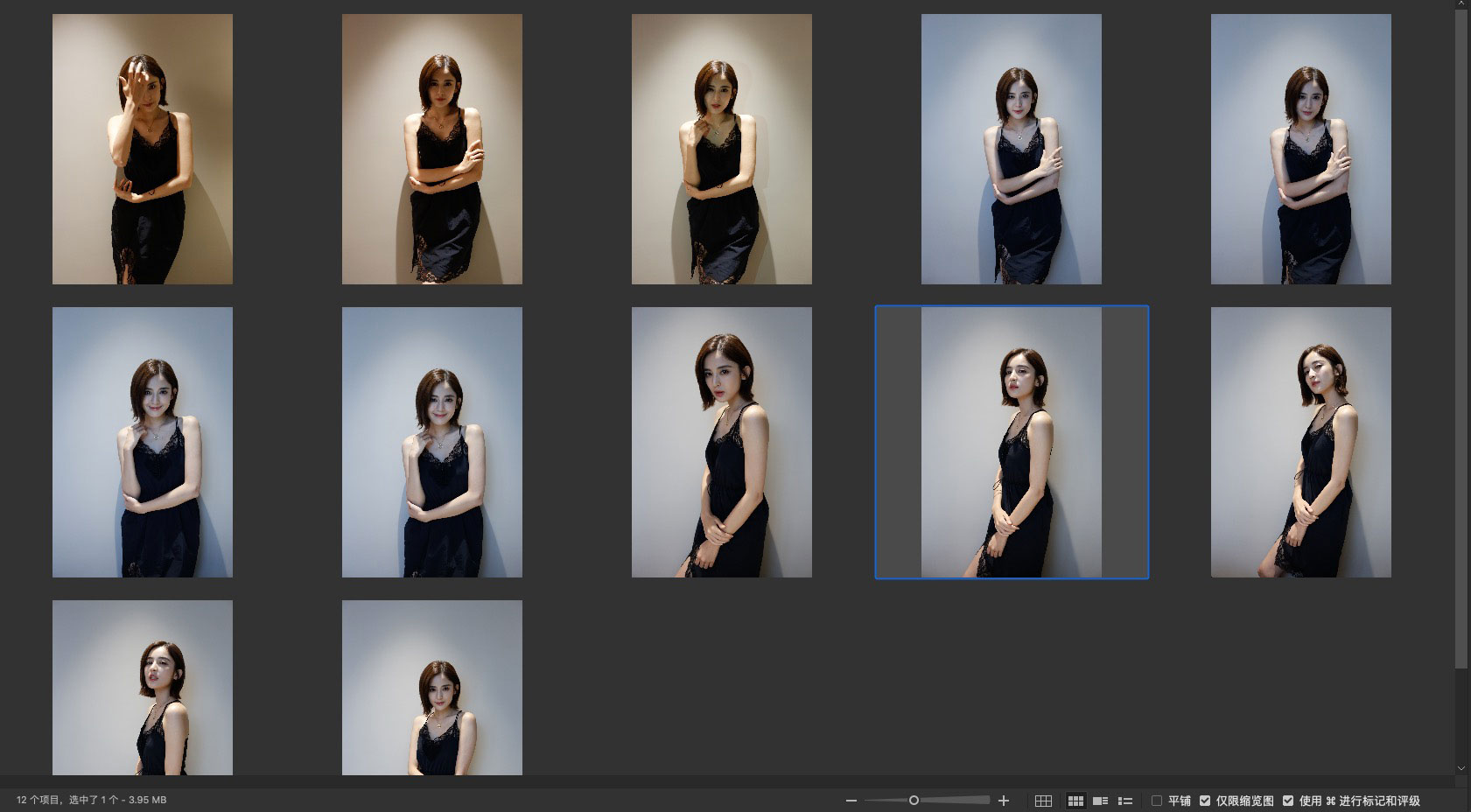Viewport: 1471px width, 812px height.
Task: Select photo of woman covering her eye
Action: pos(143,149)
